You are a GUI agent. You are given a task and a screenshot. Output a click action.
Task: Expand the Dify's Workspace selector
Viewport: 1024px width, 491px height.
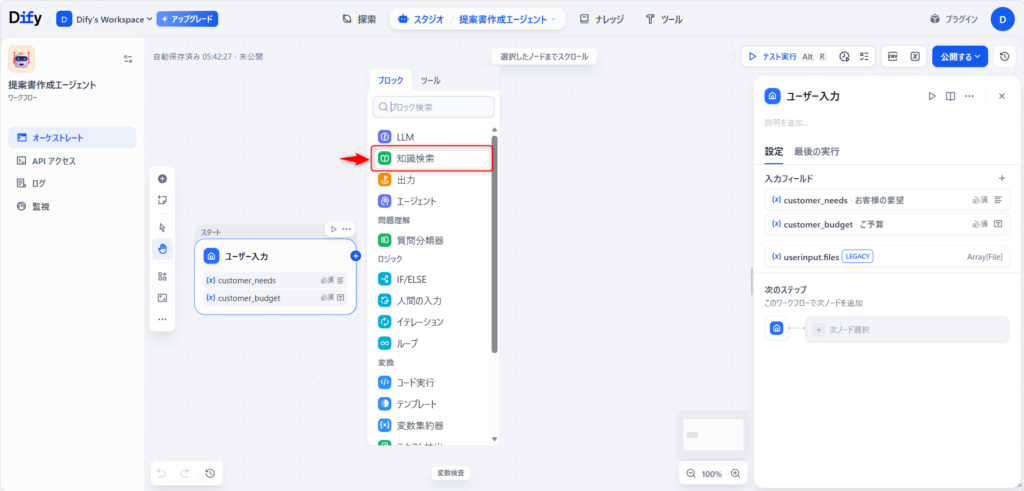tap(105, 19)
